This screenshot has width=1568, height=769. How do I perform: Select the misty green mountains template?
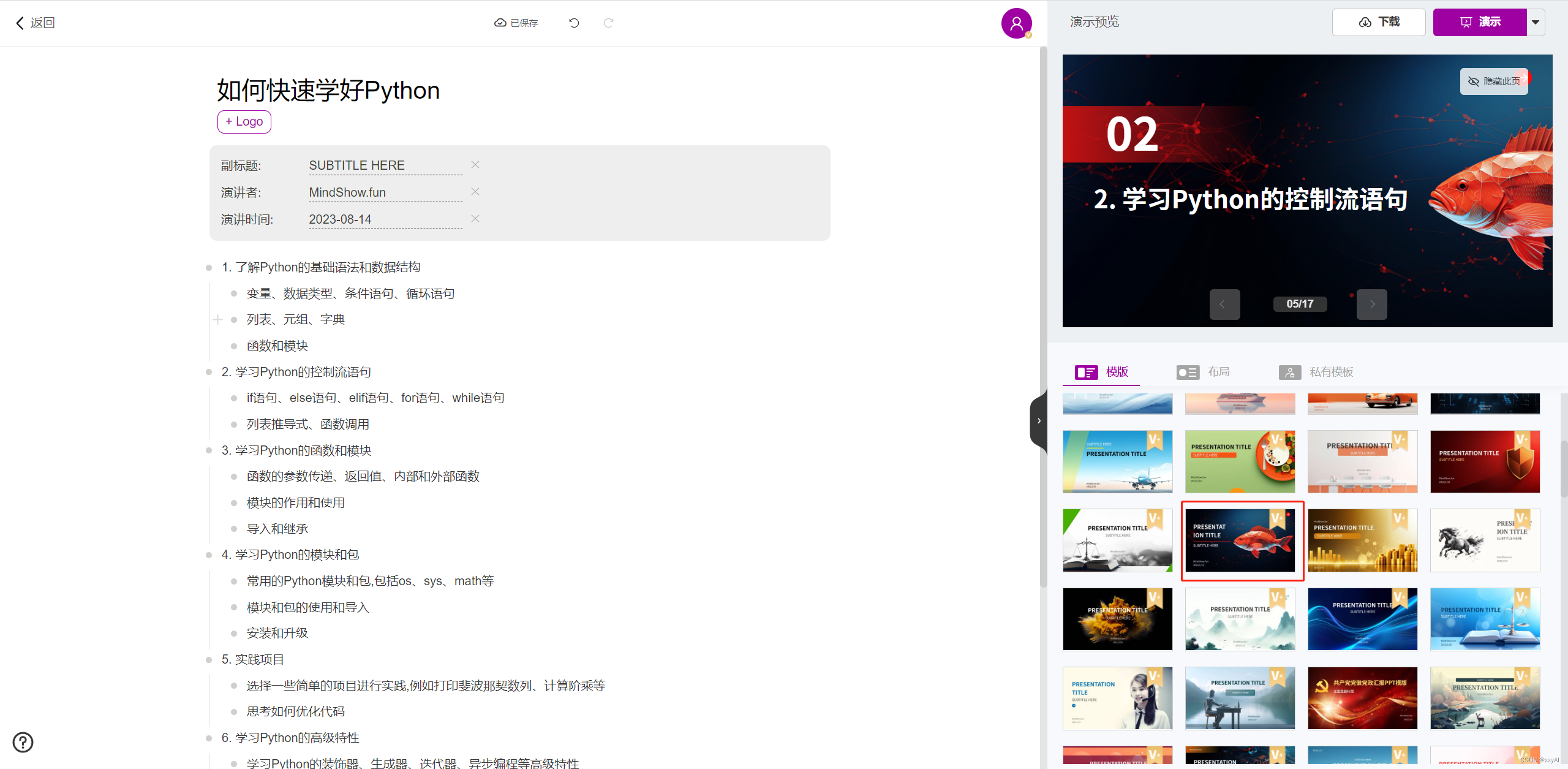tap(1240, 619)
